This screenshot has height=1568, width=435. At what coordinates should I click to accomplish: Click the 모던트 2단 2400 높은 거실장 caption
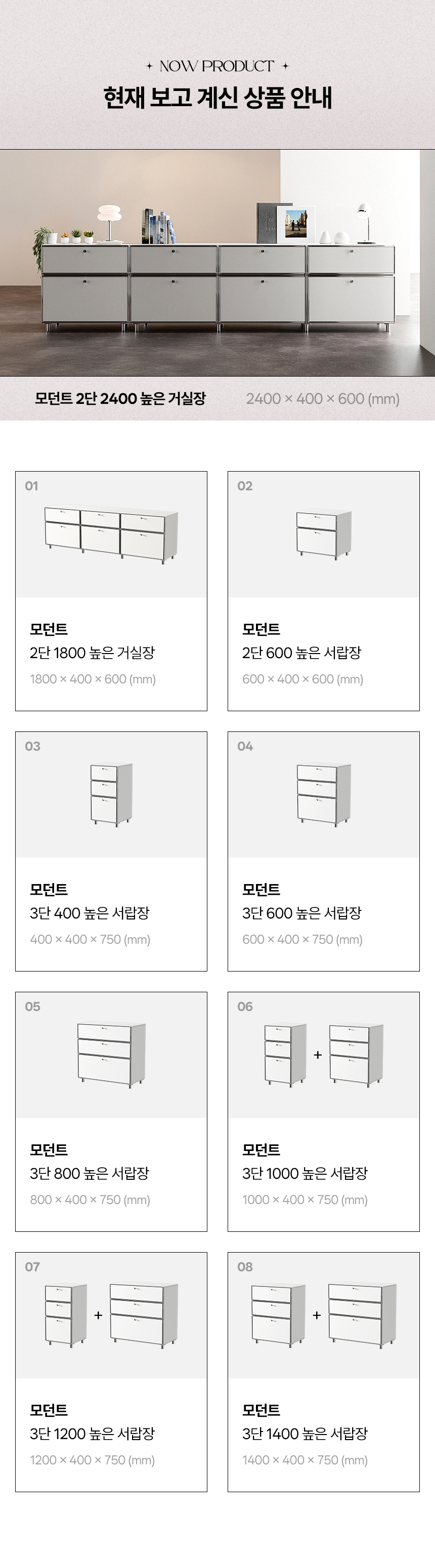[120, 399]
